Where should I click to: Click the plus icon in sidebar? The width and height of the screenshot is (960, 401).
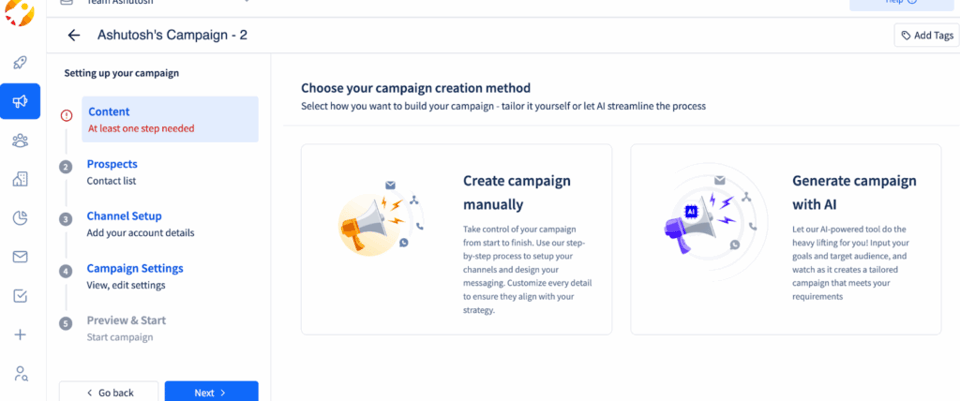(20, 334)
